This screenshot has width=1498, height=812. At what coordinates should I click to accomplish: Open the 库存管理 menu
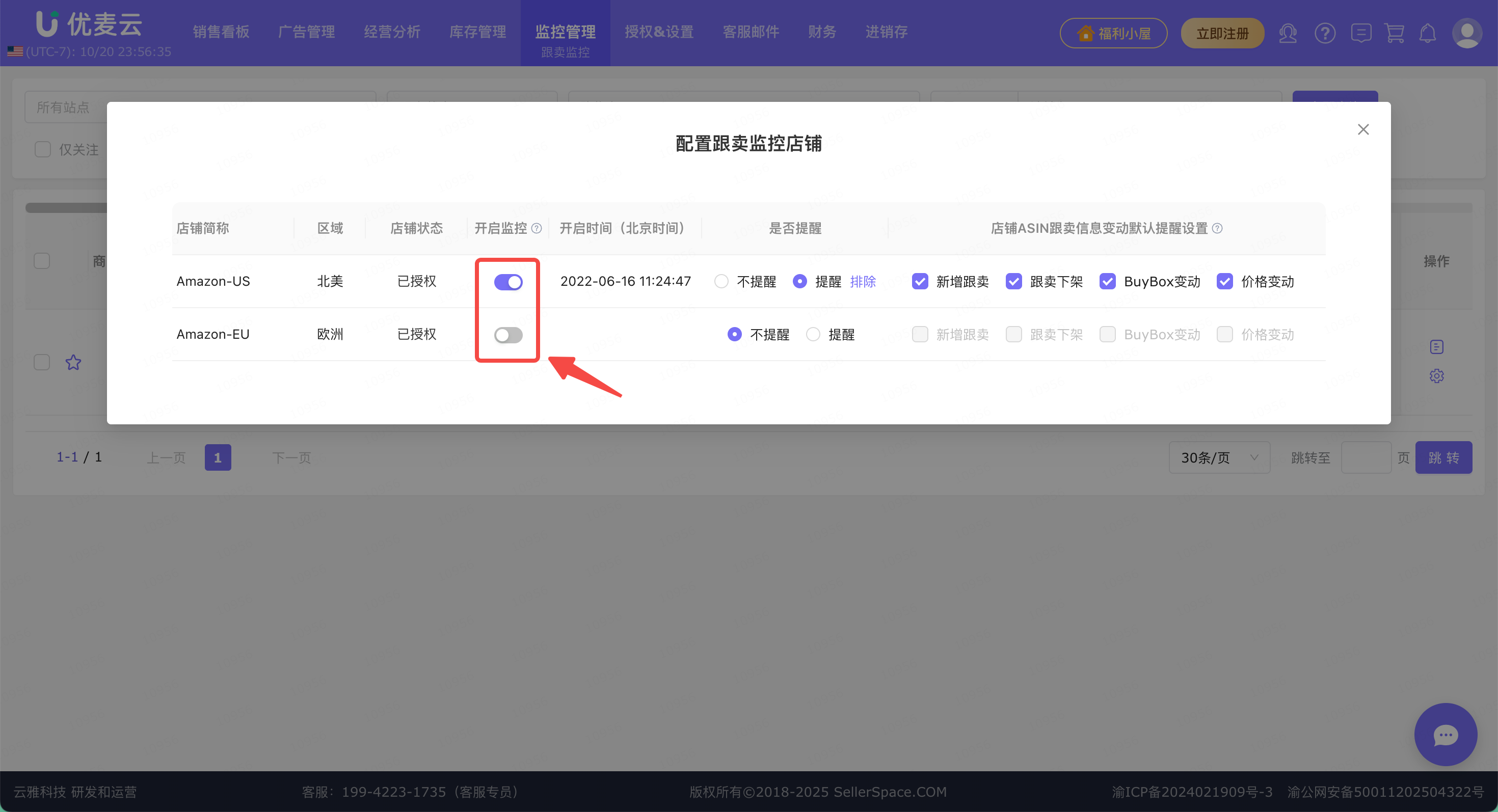[477, 32]
